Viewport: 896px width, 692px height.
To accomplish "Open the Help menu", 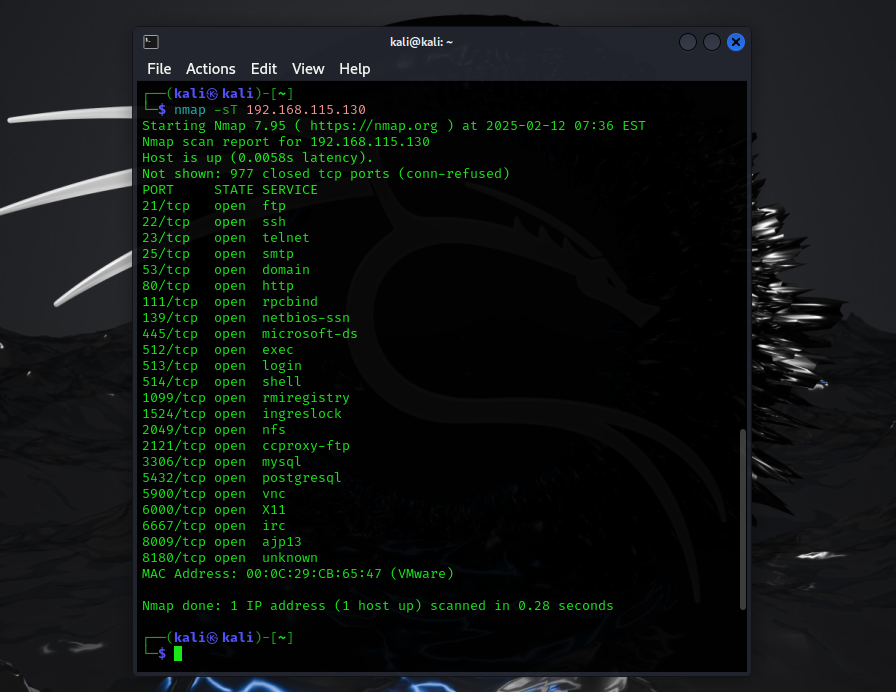I will [354, 69].
